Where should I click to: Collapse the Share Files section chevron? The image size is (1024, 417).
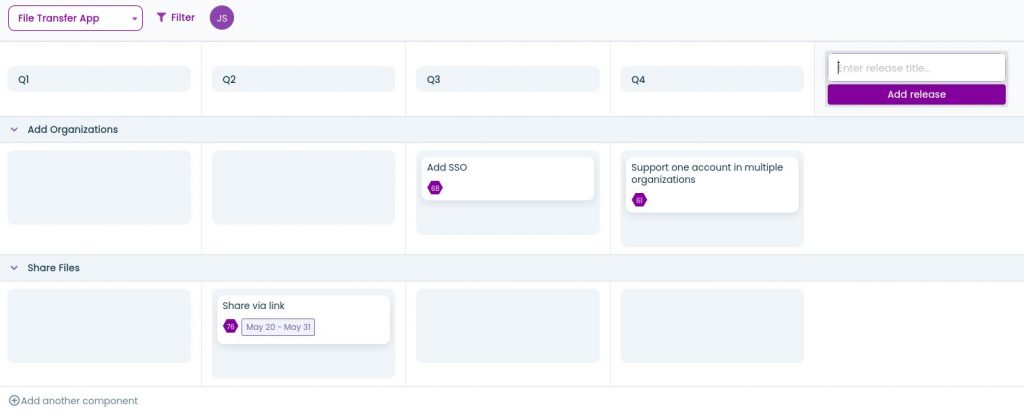pos(14,268)
